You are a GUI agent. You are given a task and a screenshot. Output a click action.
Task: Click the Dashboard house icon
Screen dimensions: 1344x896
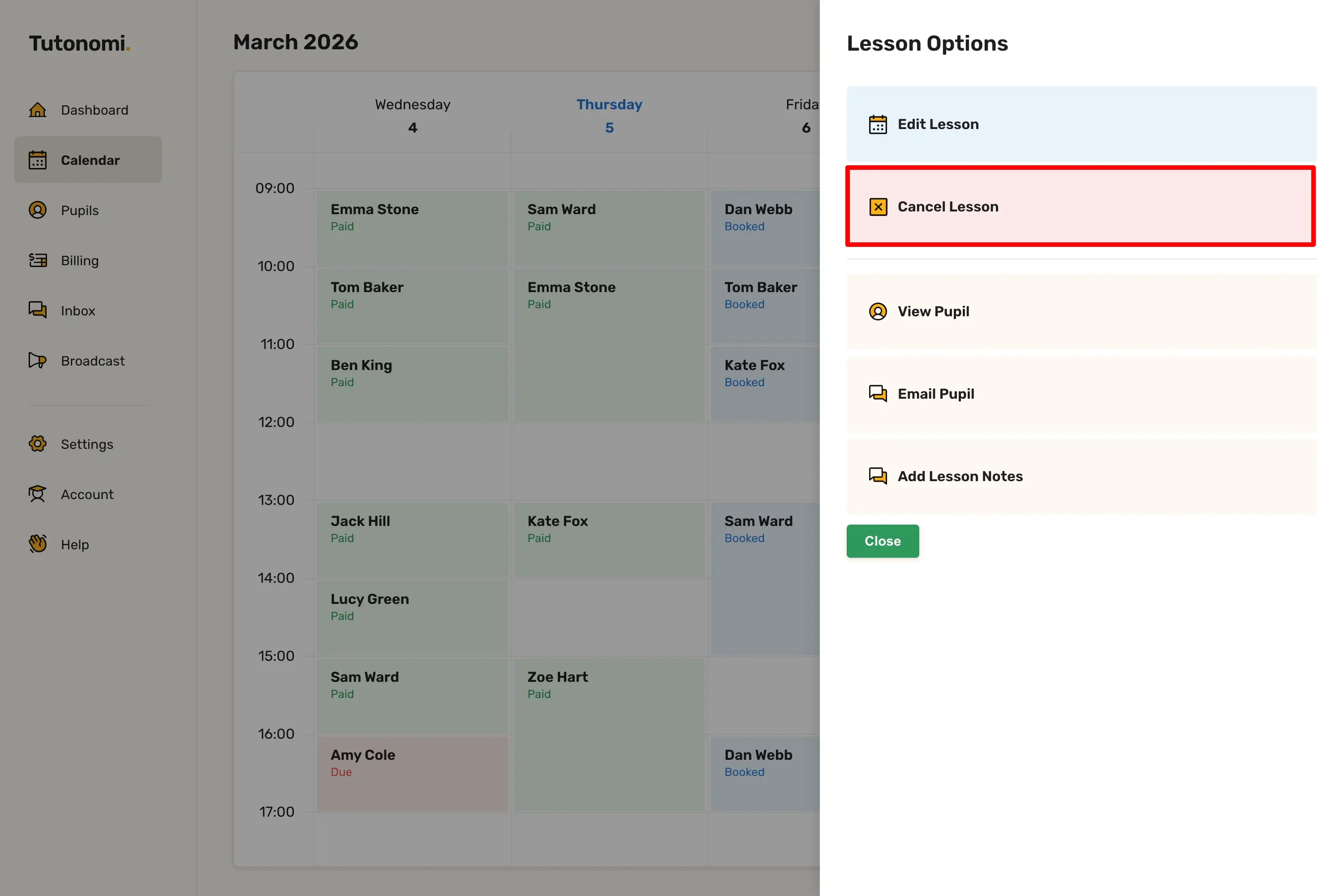38,110
